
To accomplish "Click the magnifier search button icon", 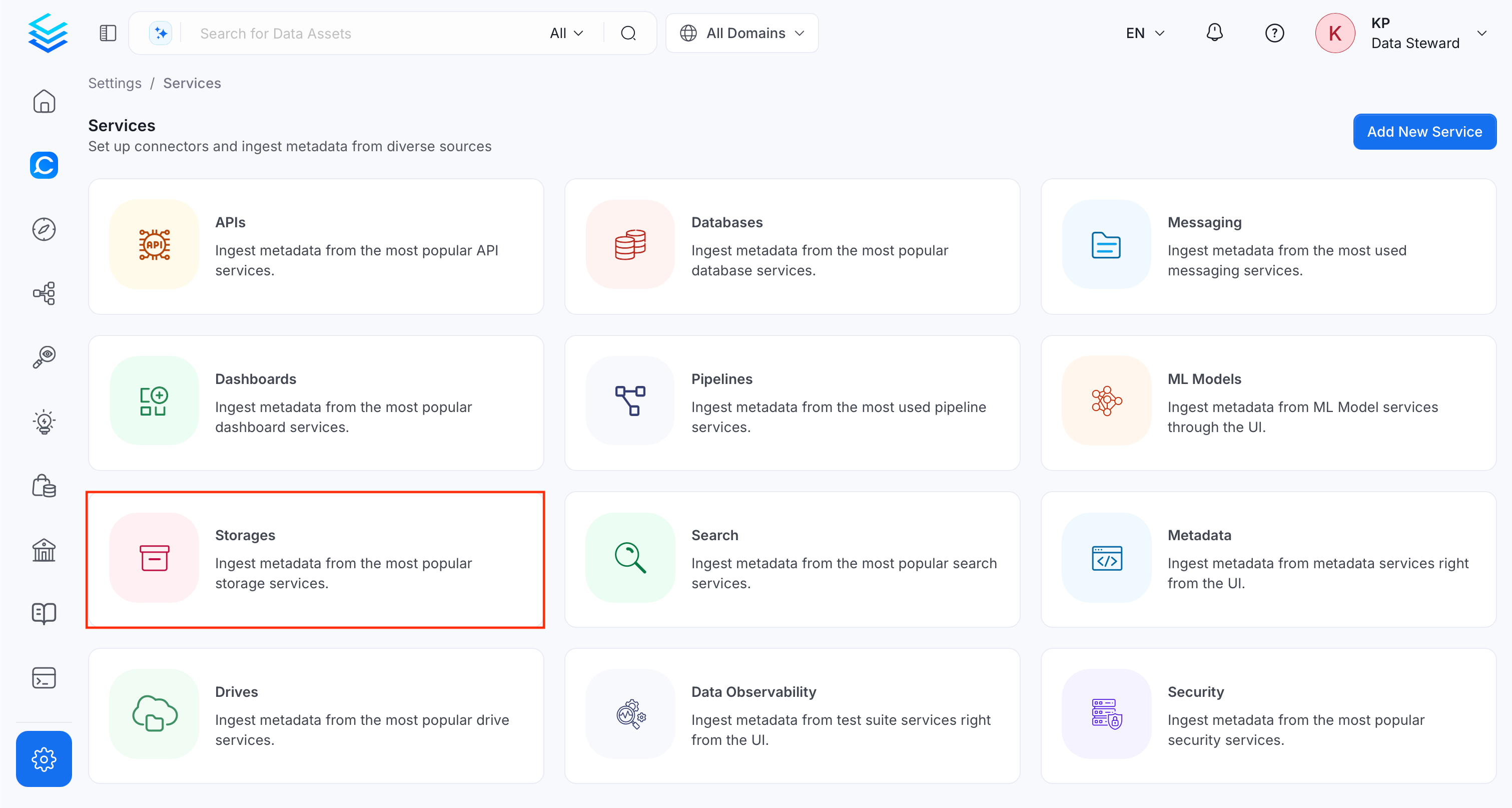I will click(628, 34).
